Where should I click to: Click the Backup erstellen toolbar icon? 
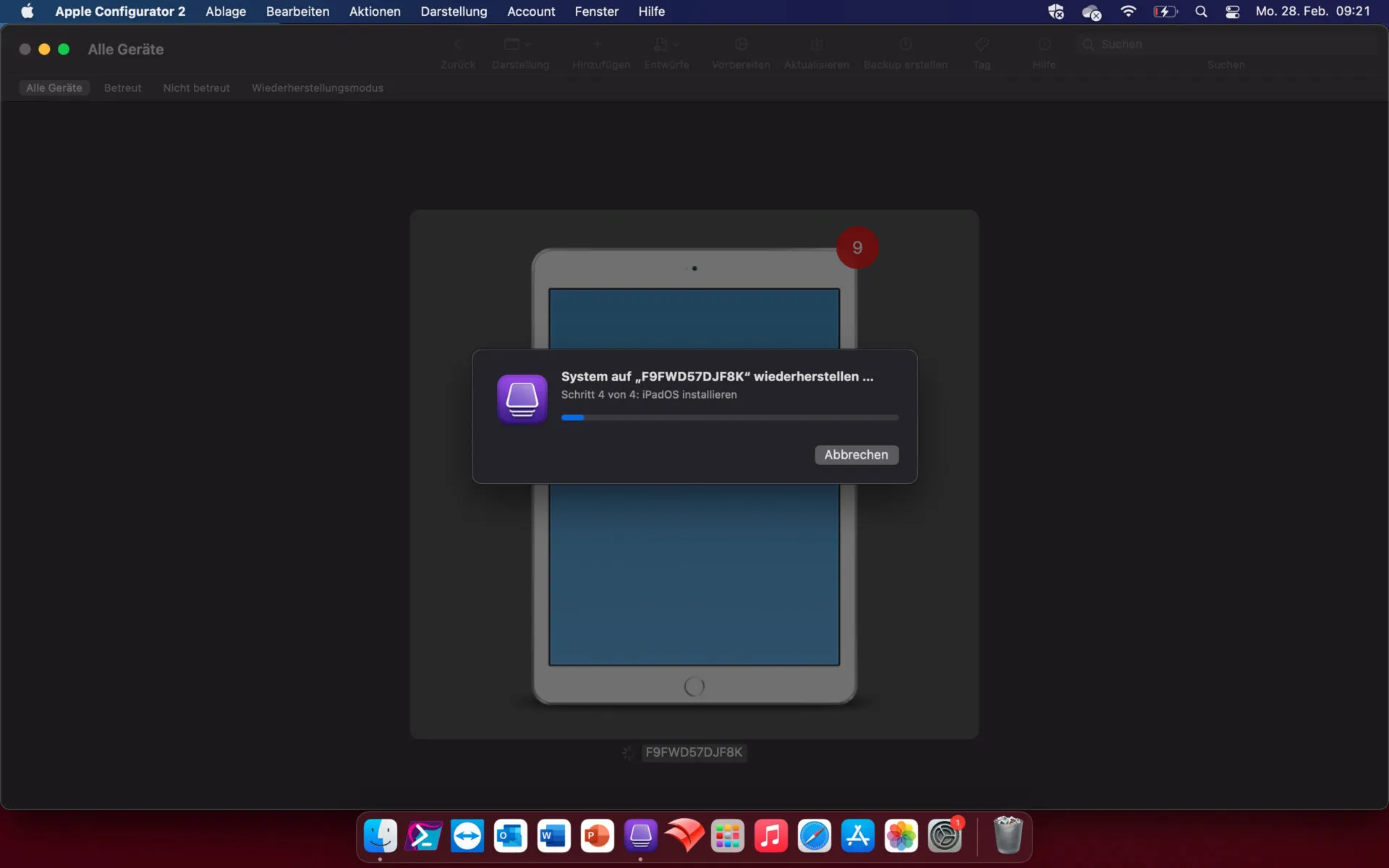tap(906, 45)
